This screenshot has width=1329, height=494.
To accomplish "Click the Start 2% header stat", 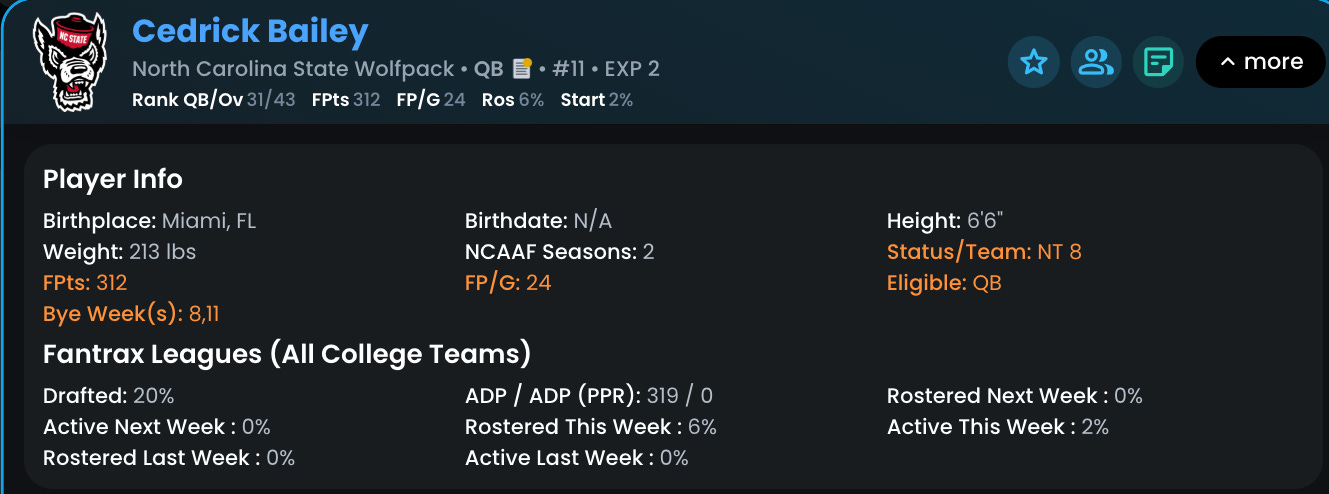I will click(596, 100).
